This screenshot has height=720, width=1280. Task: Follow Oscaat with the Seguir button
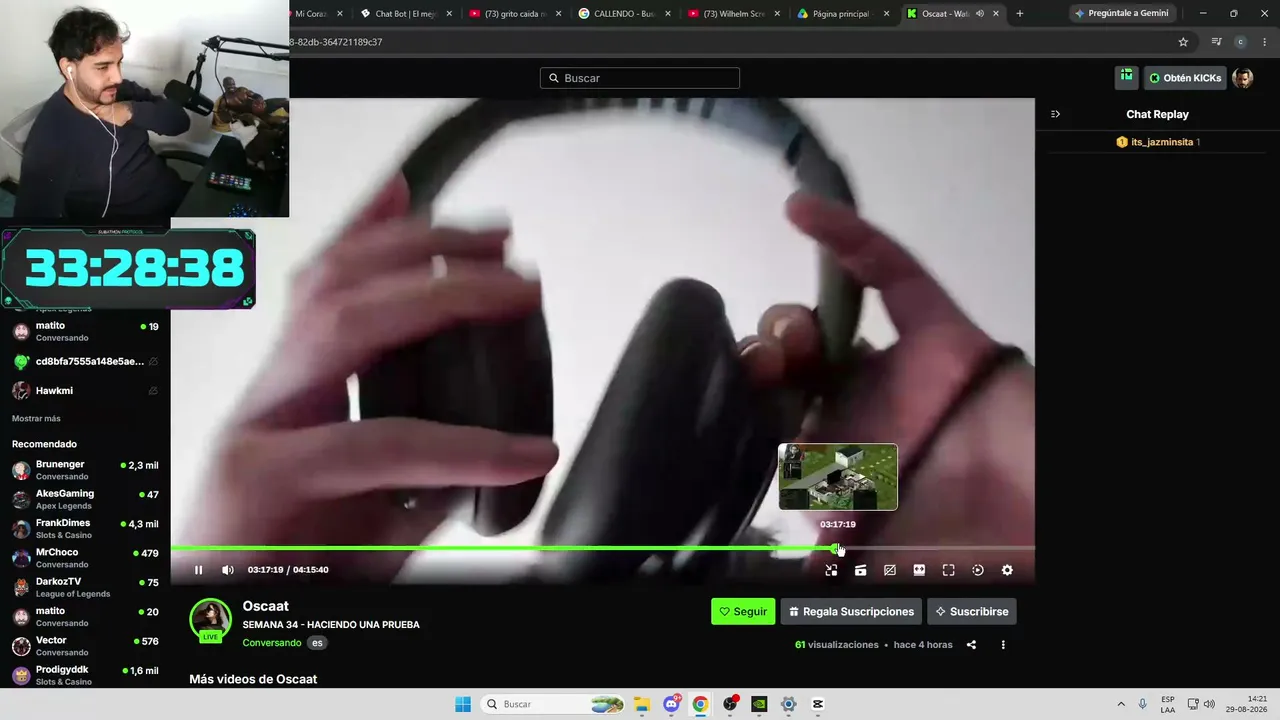[743, 611]
